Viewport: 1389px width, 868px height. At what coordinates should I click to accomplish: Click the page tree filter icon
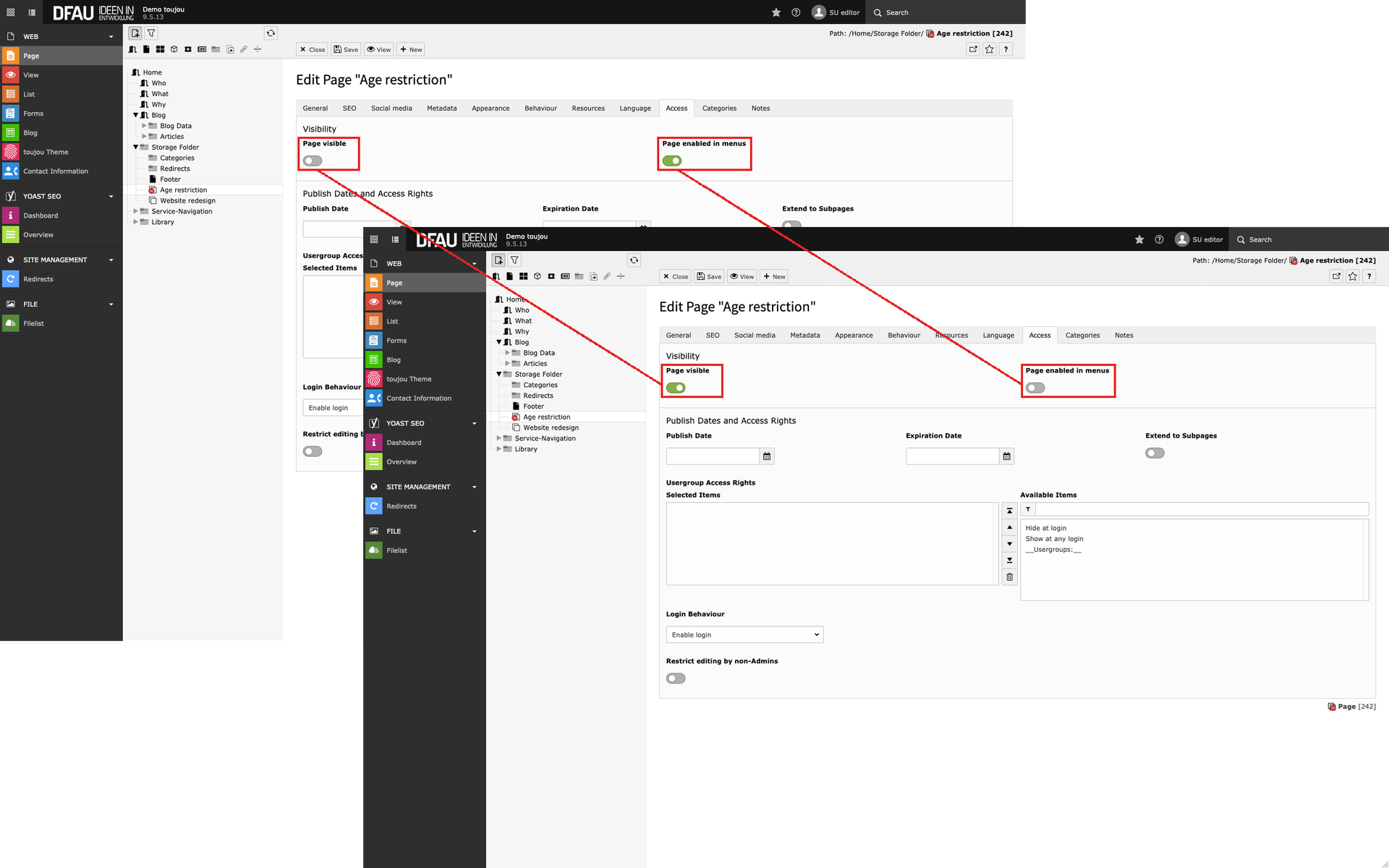tap(514, 260)
